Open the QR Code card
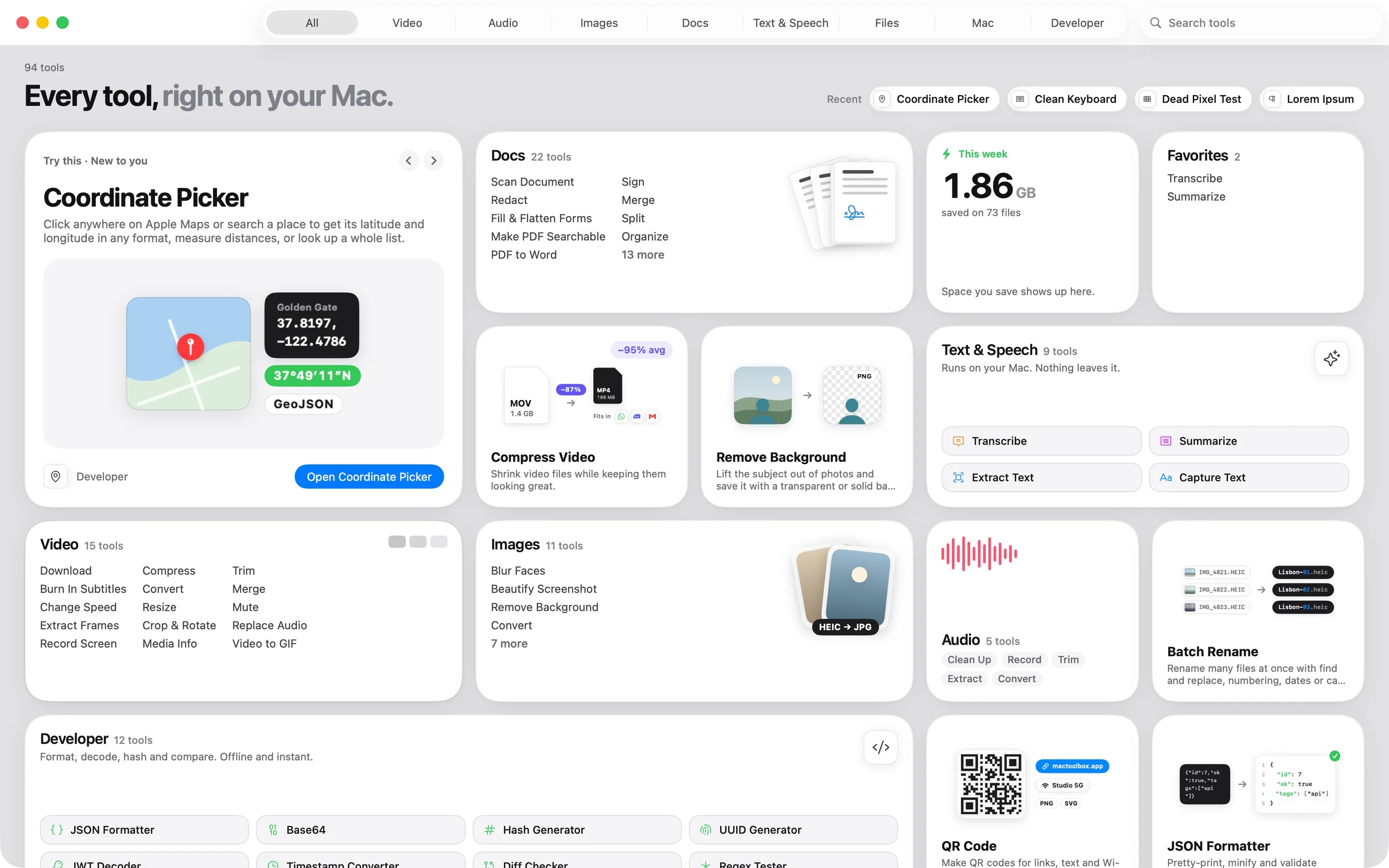This screenshot has height=868, width=1389. [1032, 792]
